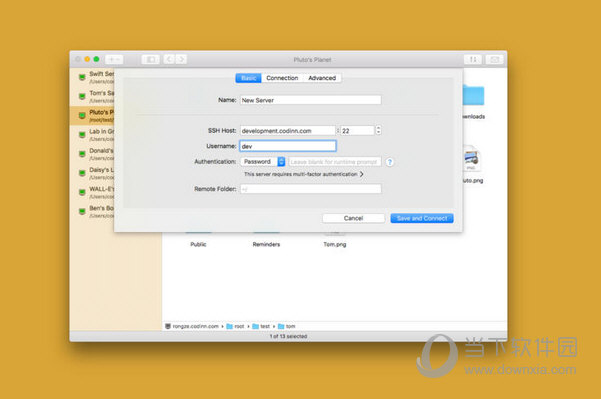This screenshot has width=601, height=399.
Task: Select the Swift server icon in sidebar
Action: click(82, 77)
